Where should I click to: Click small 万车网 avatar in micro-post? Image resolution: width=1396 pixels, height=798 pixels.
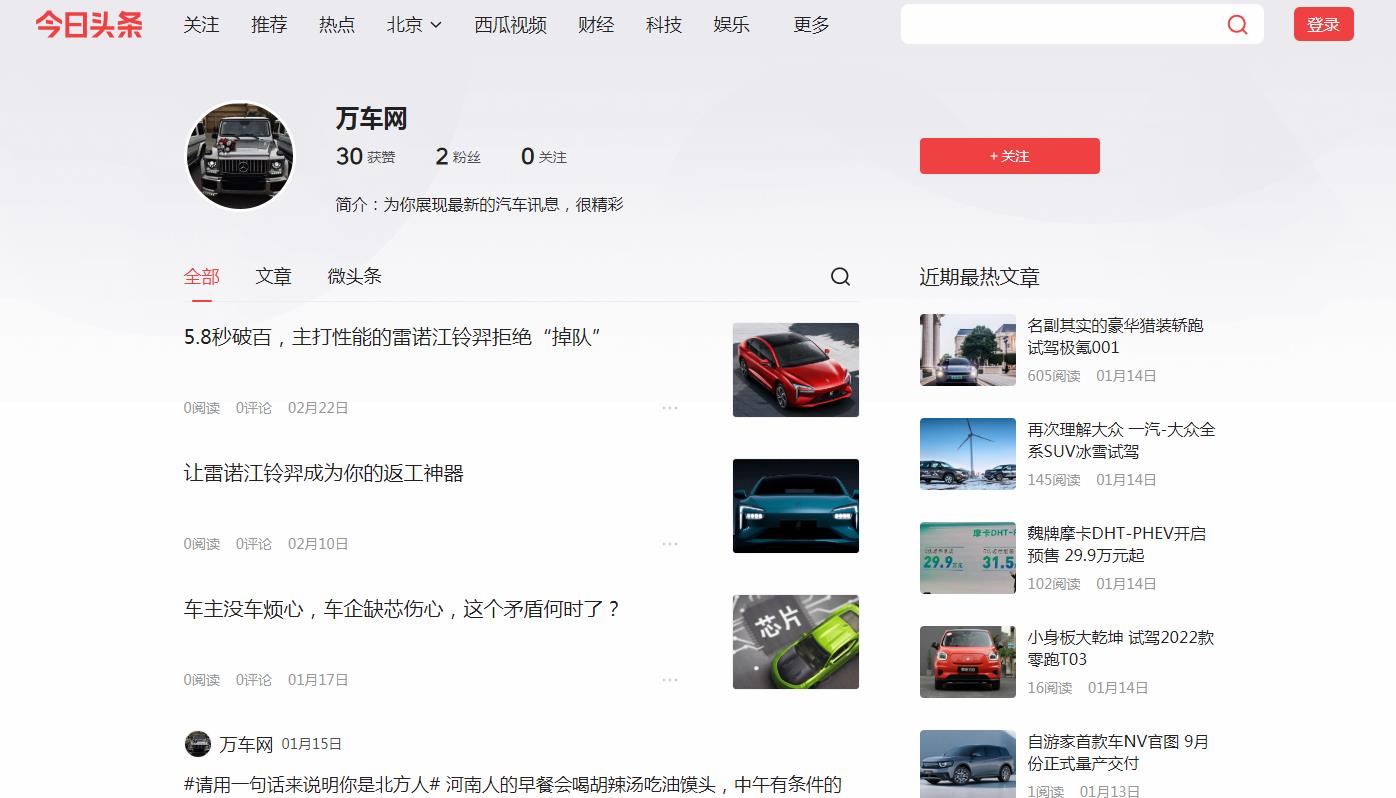[198, 744]
